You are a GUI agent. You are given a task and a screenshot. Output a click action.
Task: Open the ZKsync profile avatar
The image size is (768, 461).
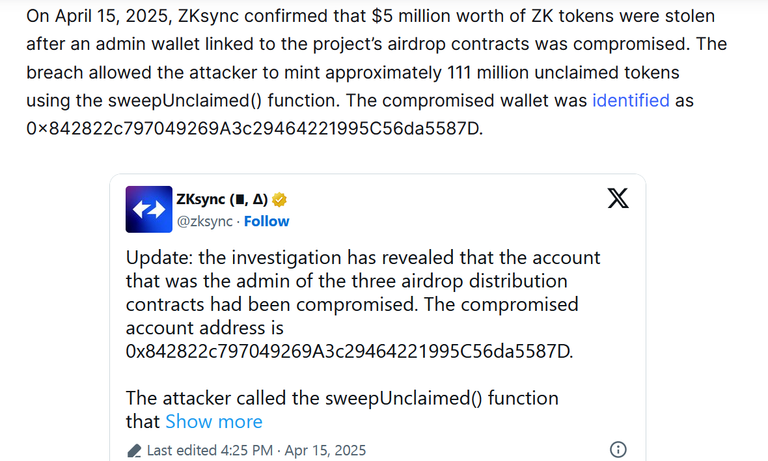click(149, 209)
